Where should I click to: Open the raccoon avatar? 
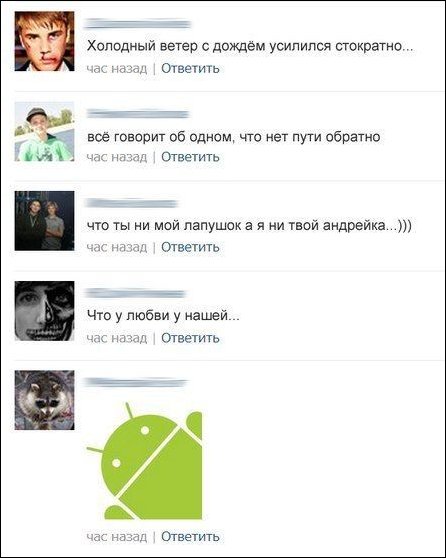44,400
